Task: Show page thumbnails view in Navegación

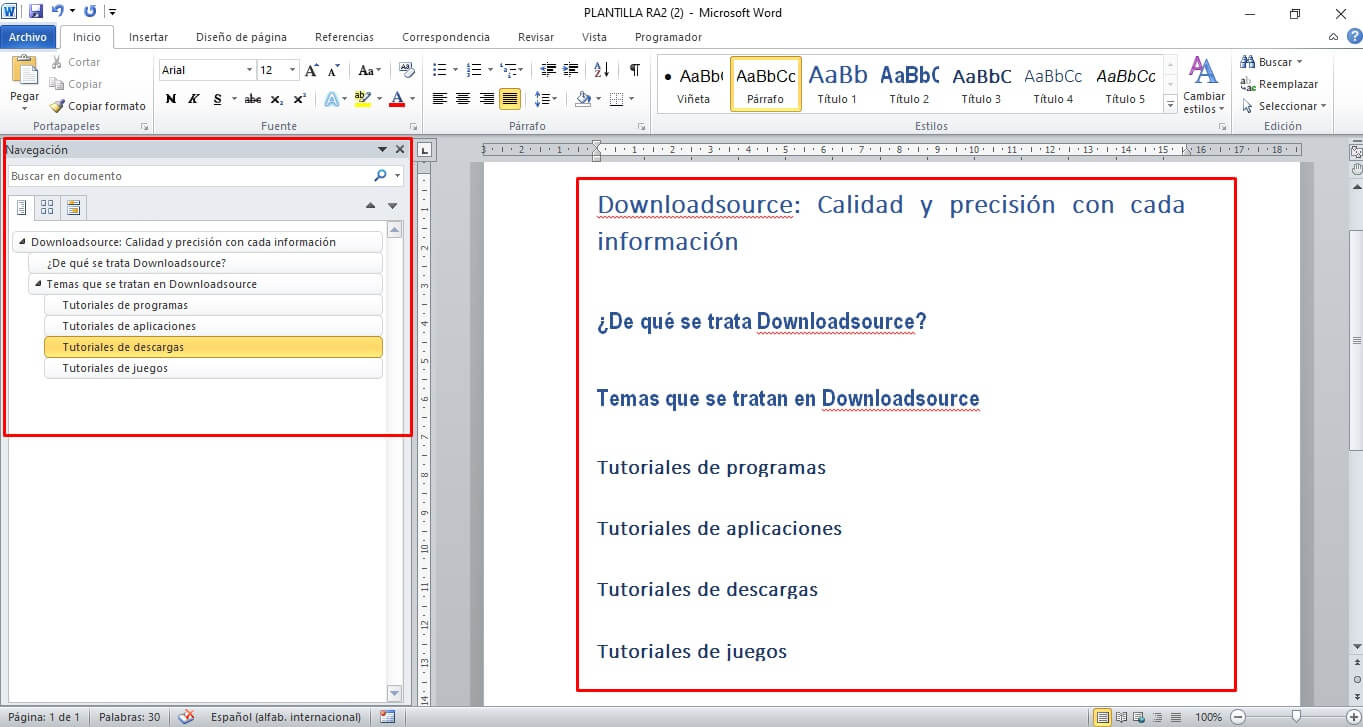Action: click(46, 207)
